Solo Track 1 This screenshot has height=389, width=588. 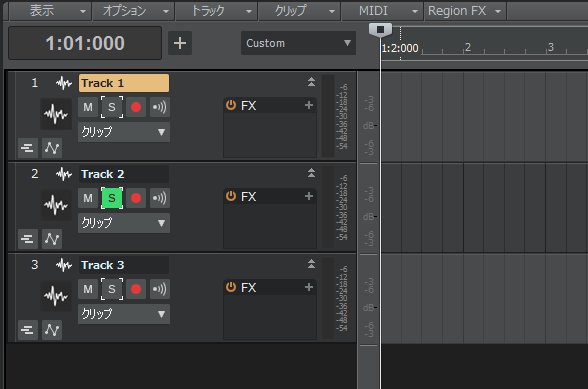(112, 107)
